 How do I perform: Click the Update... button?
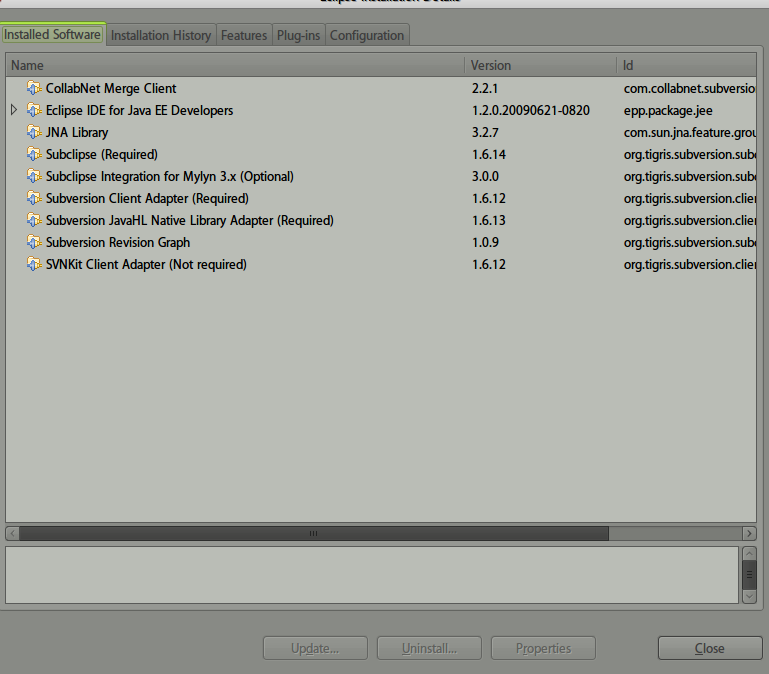(x=315, y=648)
